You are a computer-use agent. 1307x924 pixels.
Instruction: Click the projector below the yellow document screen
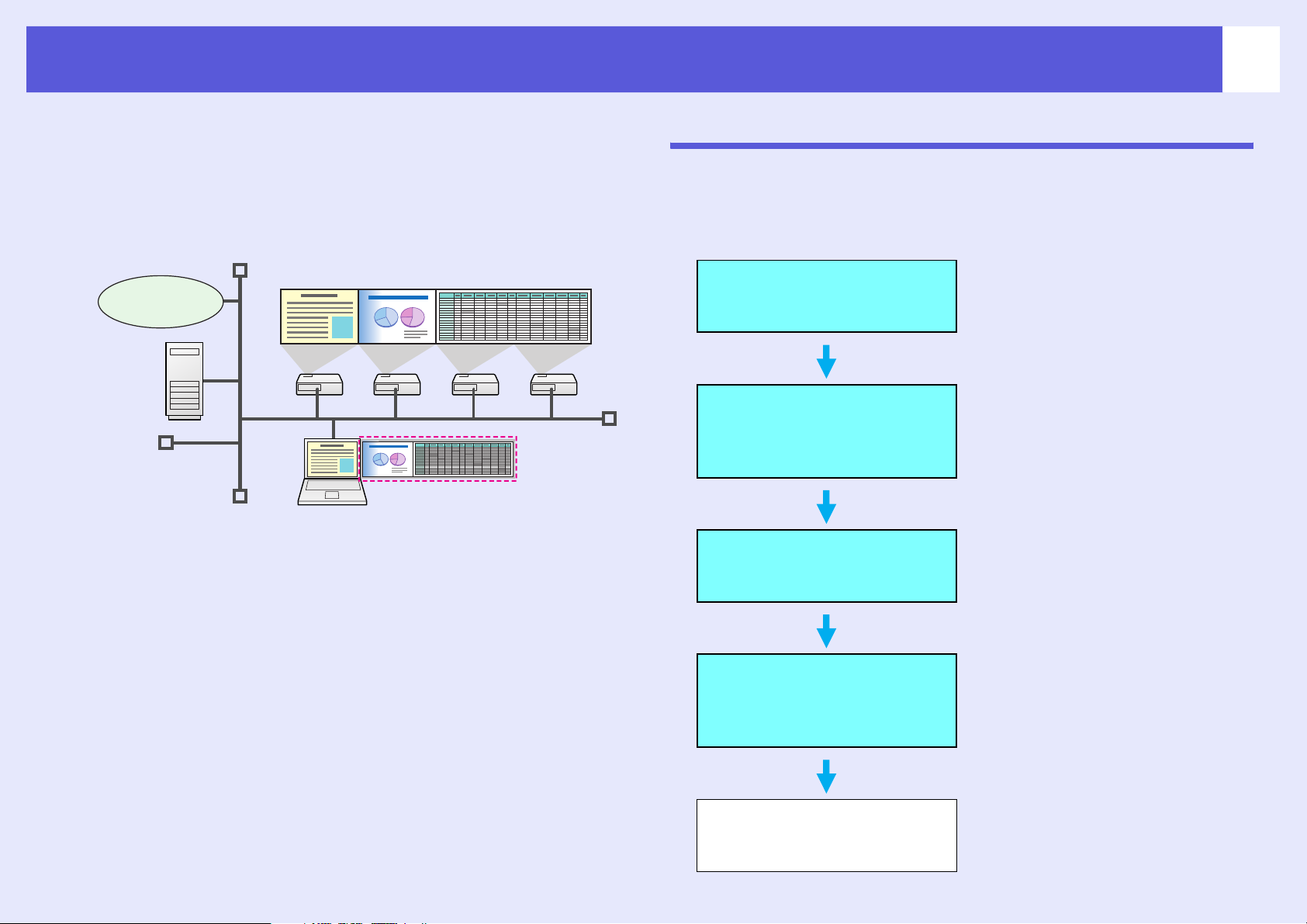point(320,384)
